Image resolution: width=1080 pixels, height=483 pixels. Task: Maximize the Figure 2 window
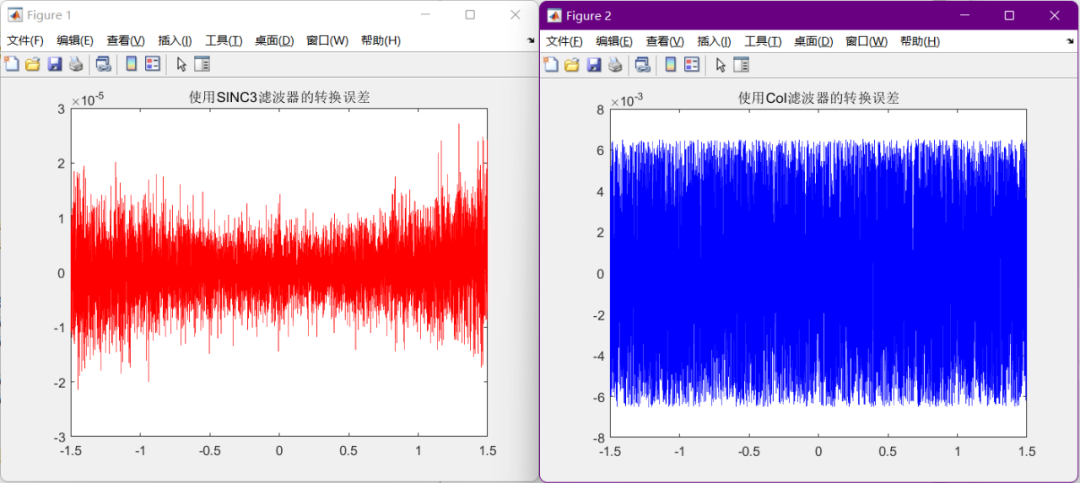(x=1010, y=15)
